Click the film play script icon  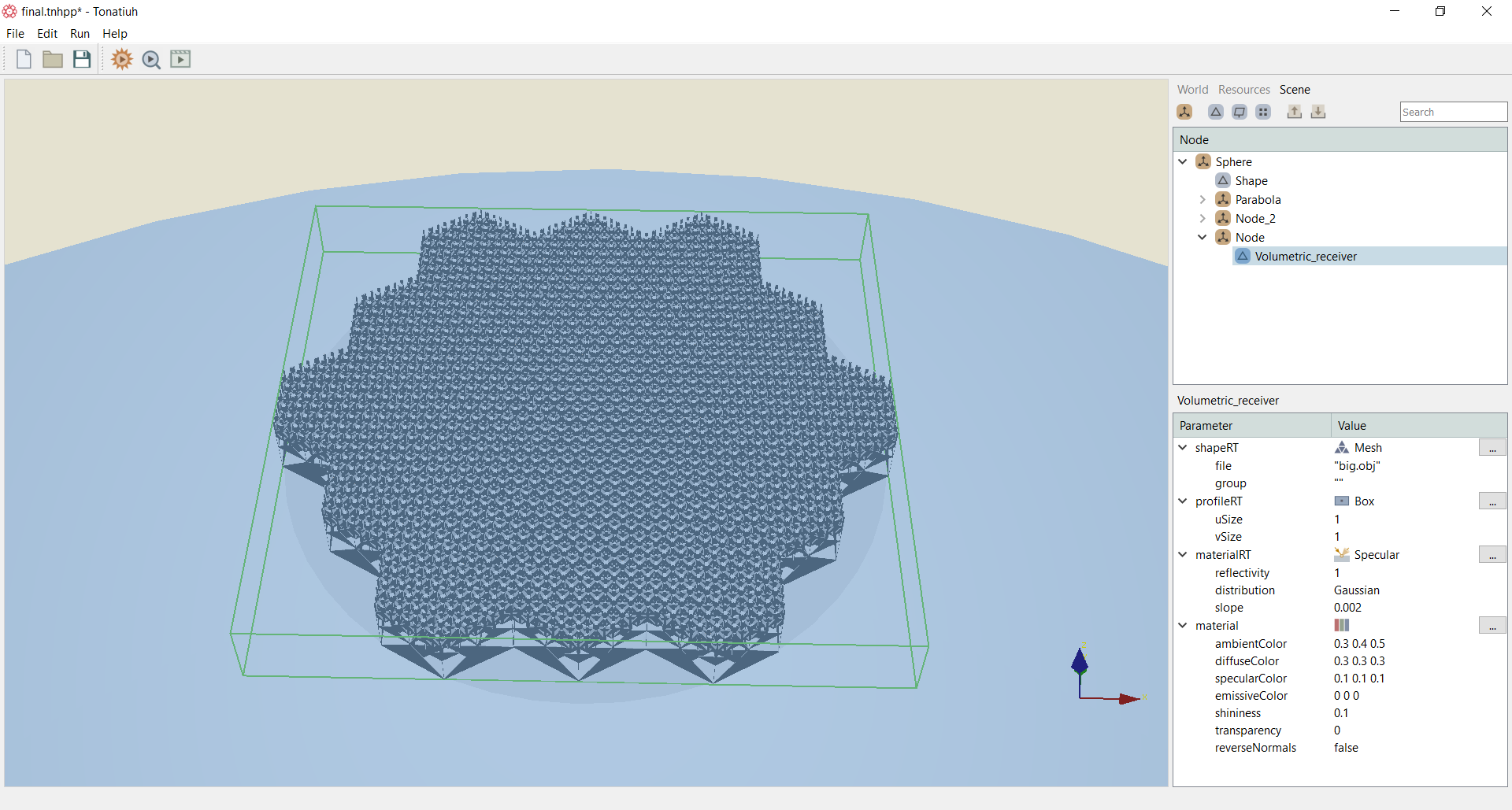180,59
